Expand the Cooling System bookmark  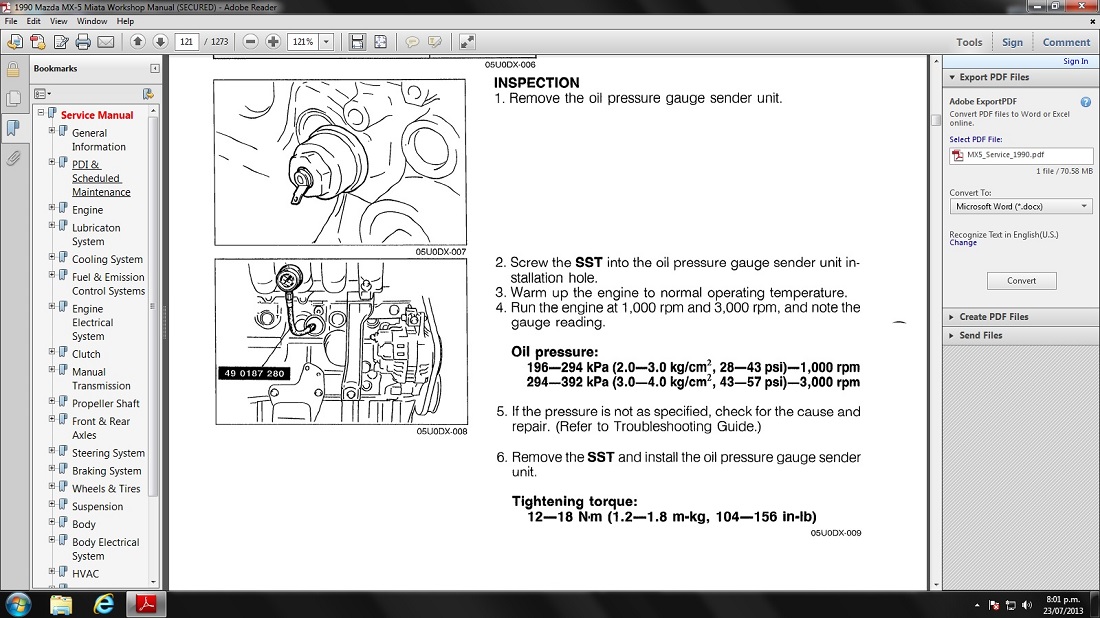(x=51, y=257)
